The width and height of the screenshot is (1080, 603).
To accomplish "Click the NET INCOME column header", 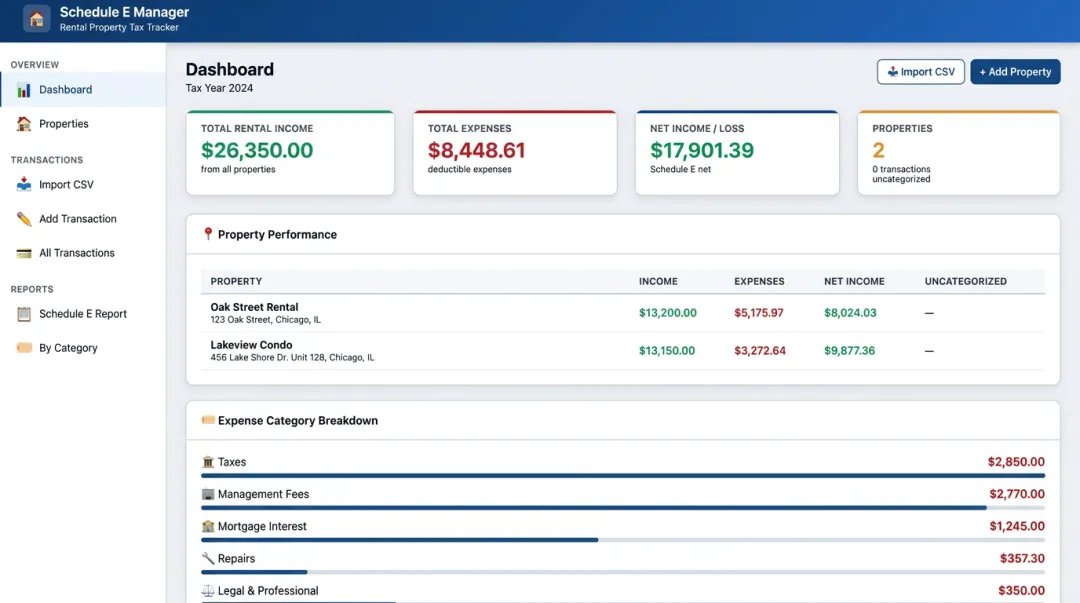I will pyautogui.click(x=854, y=281).
